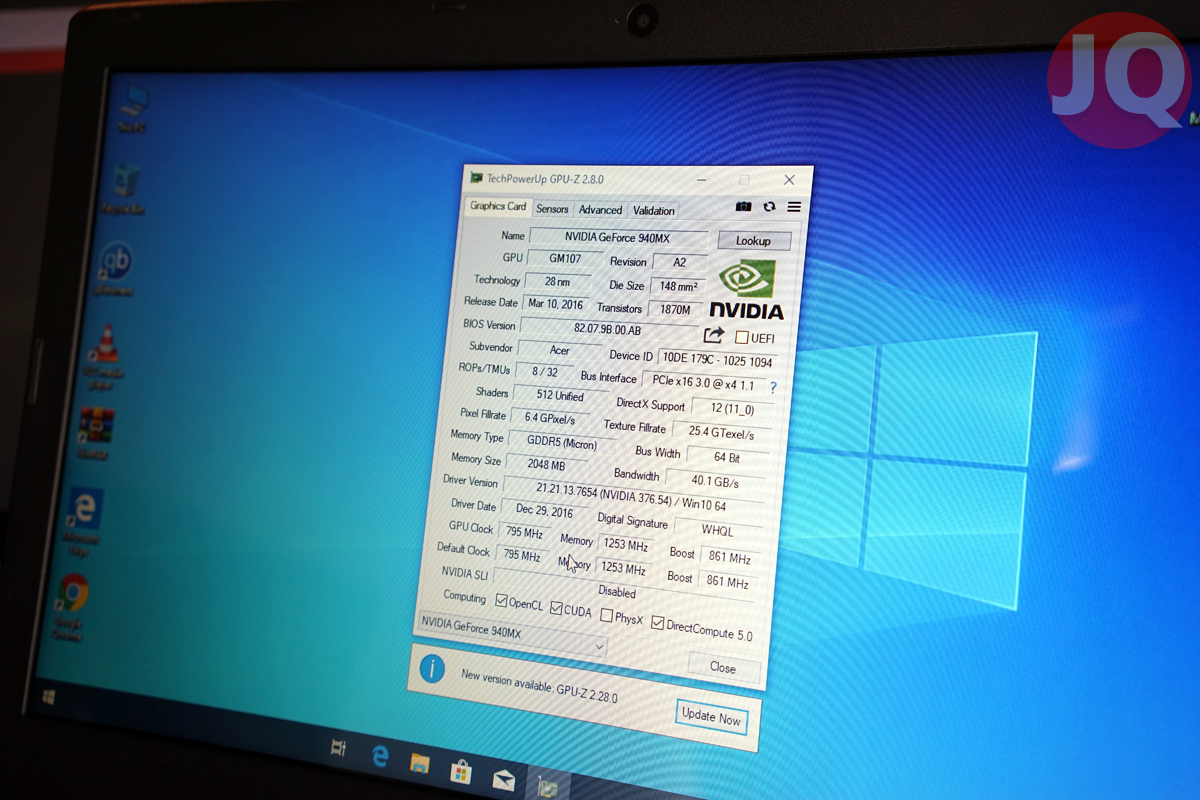
Task: Click the BIOS export share icon
Action: [714, 335]
